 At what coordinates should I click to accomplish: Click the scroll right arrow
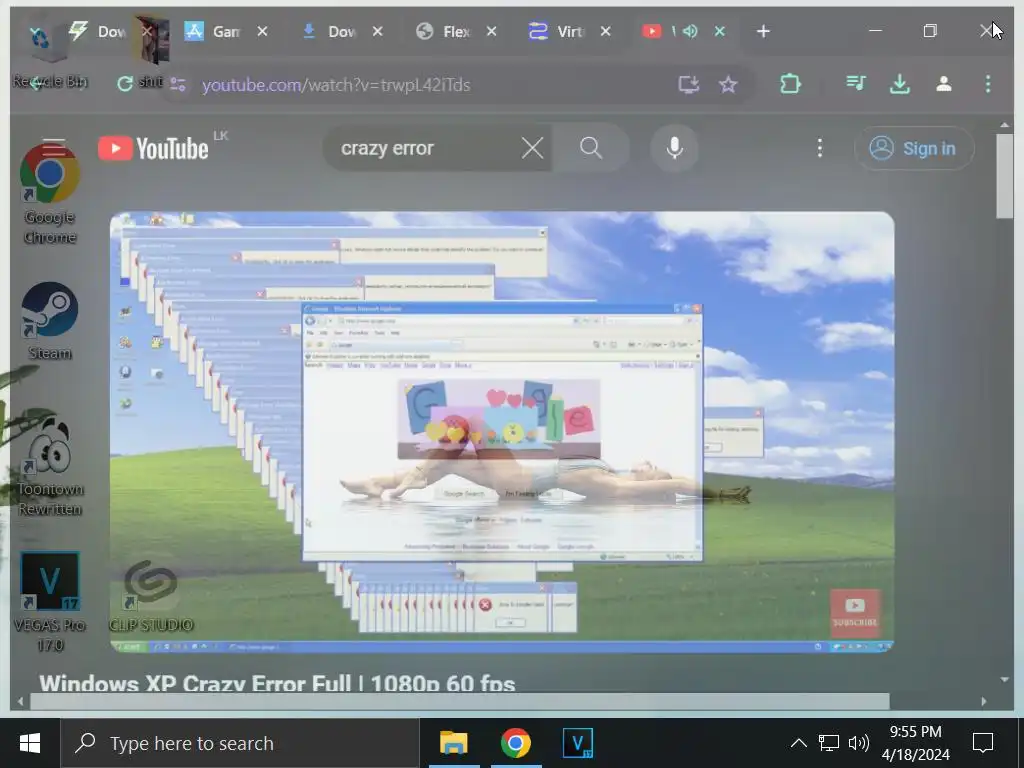pyautogui.click(x=984, y=701)
